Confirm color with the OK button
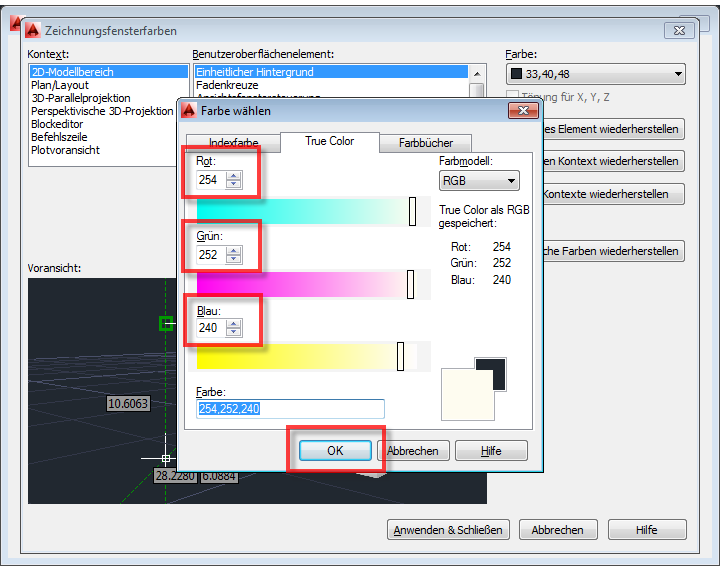720x566 pixels. tap(335, 451)
